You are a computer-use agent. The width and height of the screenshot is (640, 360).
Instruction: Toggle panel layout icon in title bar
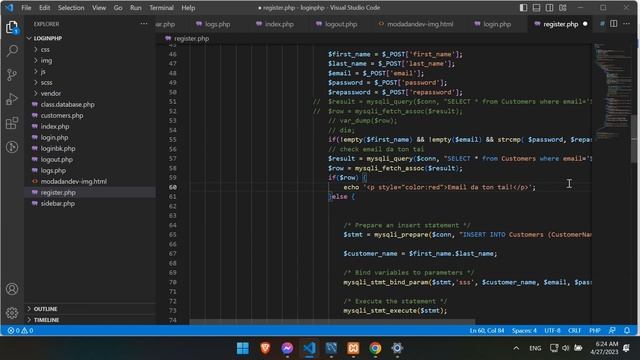coord(536,8)
